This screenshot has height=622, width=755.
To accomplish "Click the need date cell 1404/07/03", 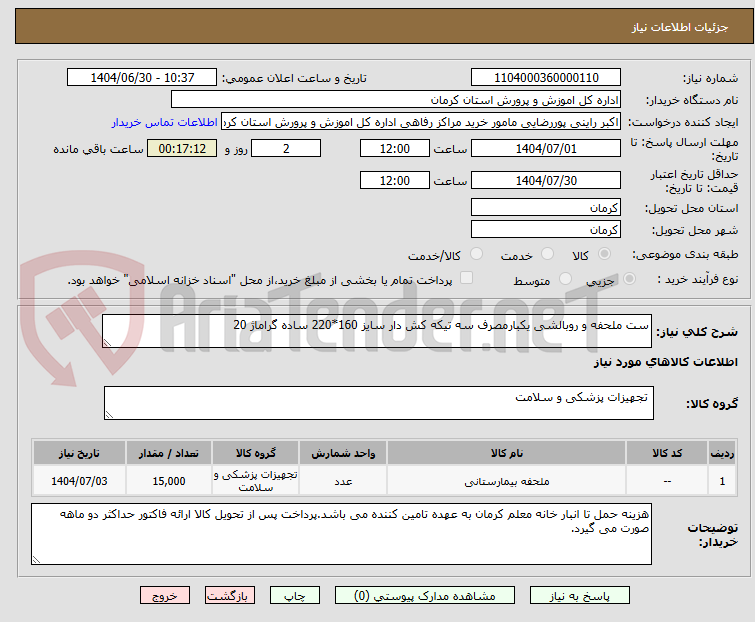I will (x=79, y=481).
